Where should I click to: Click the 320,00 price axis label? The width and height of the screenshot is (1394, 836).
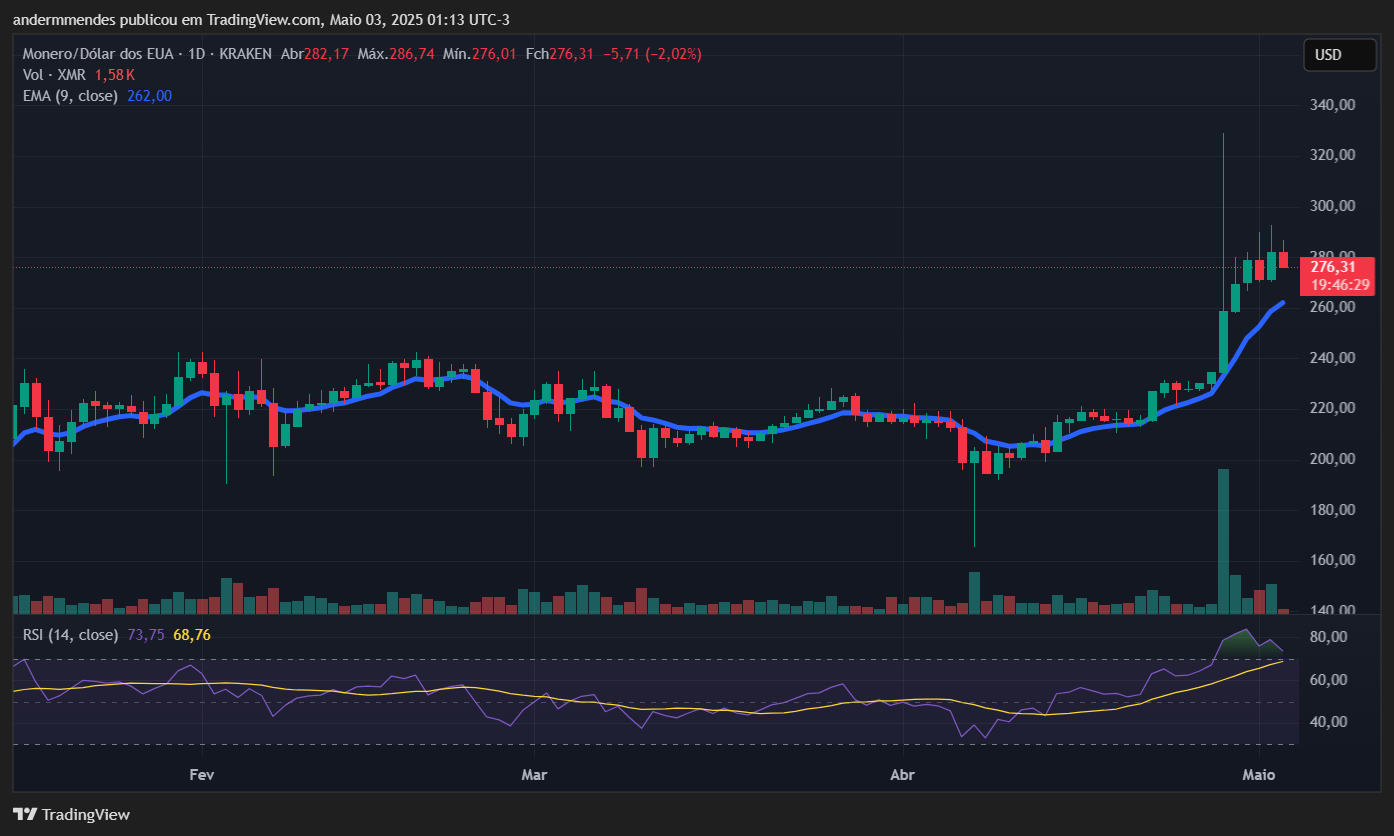coord(1333,155)
